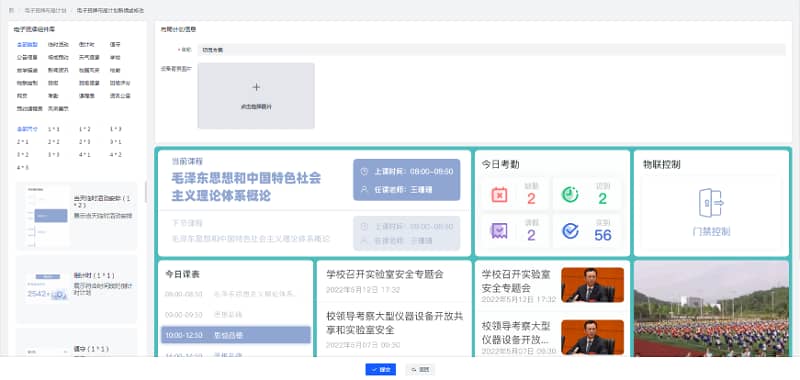Click the teacher person icon beside 任课老师

point(364,189)
